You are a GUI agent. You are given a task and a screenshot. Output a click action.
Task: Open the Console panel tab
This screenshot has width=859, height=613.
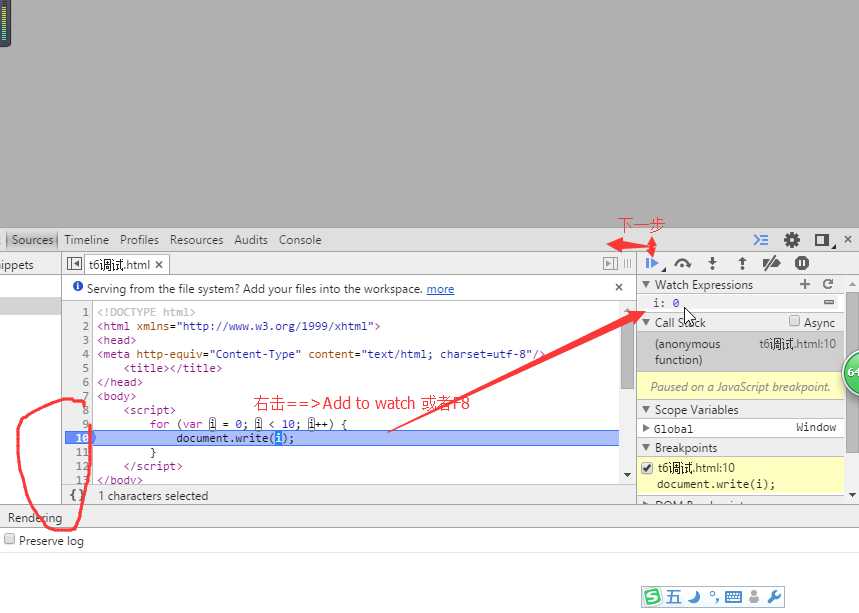[x=300, y=240]
